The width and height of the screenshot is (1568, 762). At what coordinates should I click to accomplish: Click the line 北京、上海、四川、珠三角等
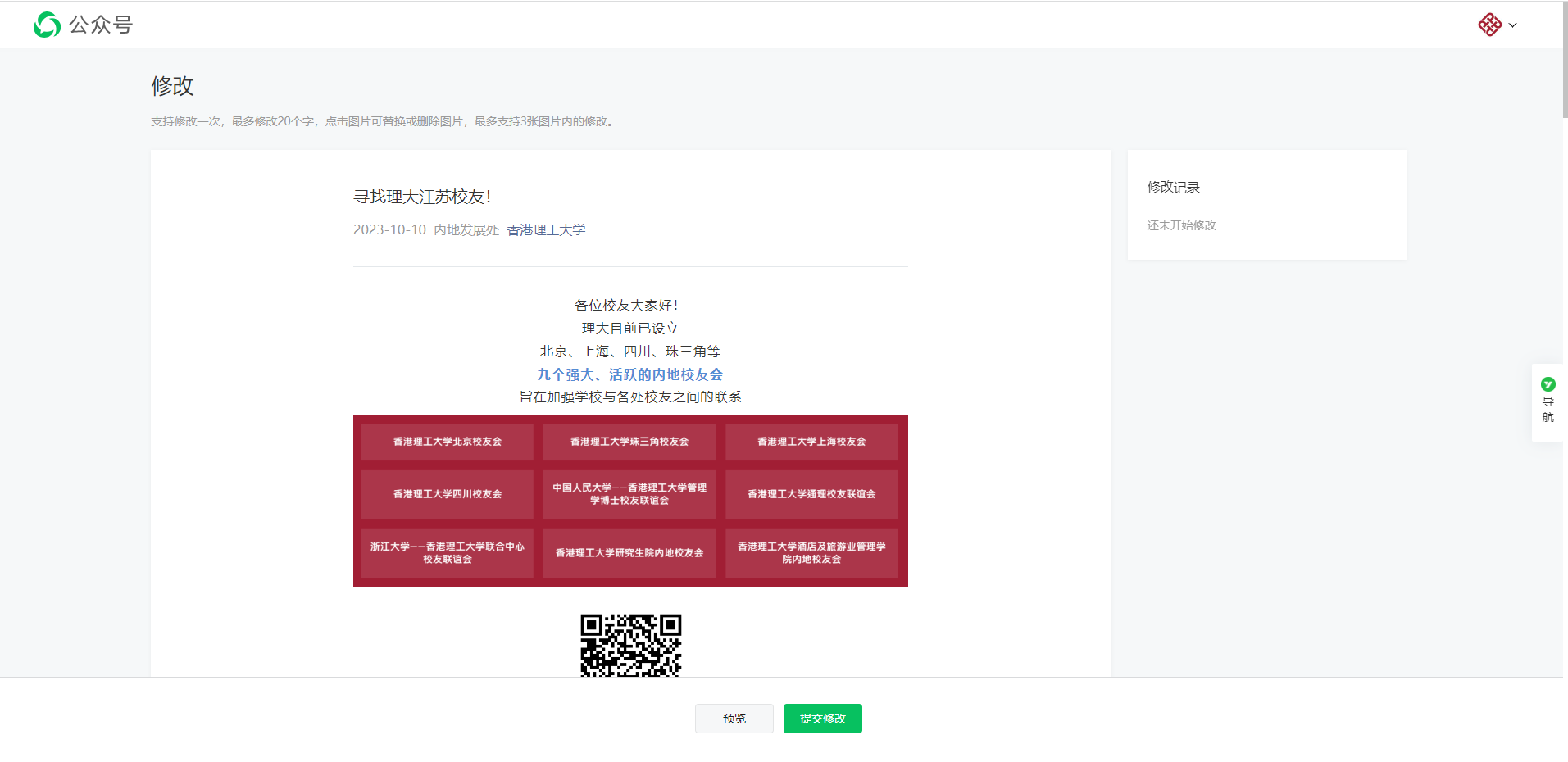630,352
